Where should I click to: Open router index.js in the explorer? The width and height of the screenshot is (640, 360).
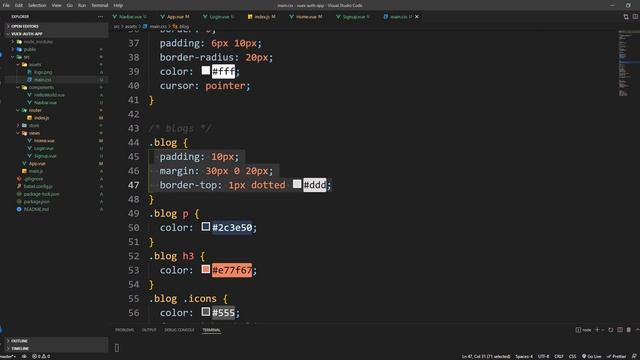click(x=41, y=118)
